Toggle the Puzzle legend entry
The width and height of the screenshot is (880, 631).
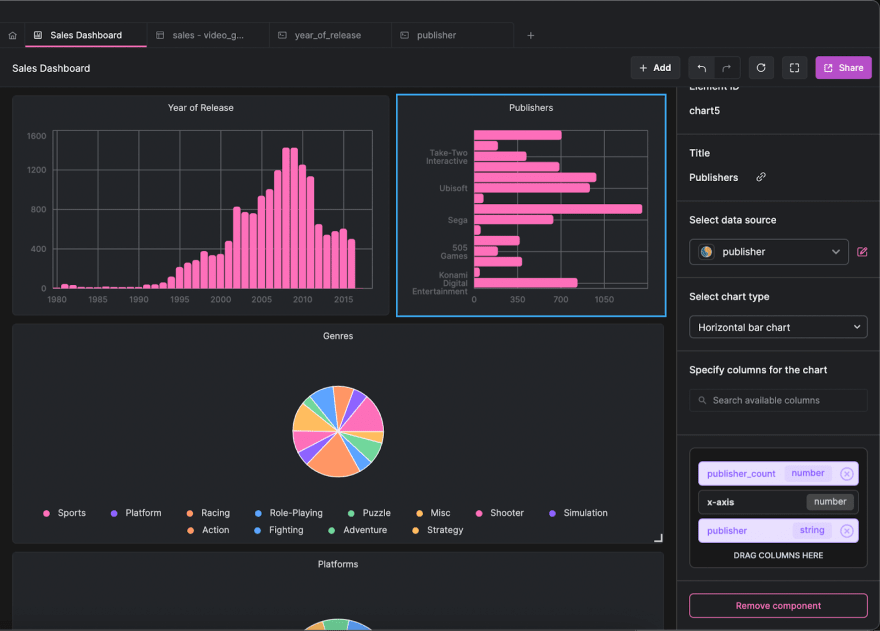[x=369, y=513]
